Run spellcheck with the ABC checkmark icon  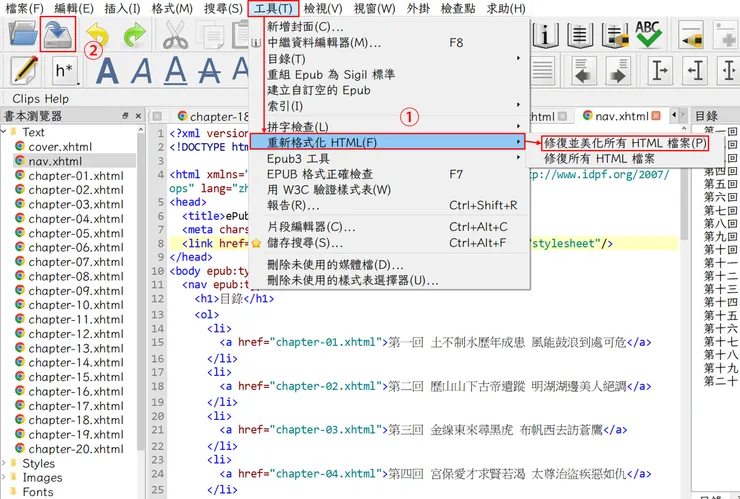click(648, 35)
